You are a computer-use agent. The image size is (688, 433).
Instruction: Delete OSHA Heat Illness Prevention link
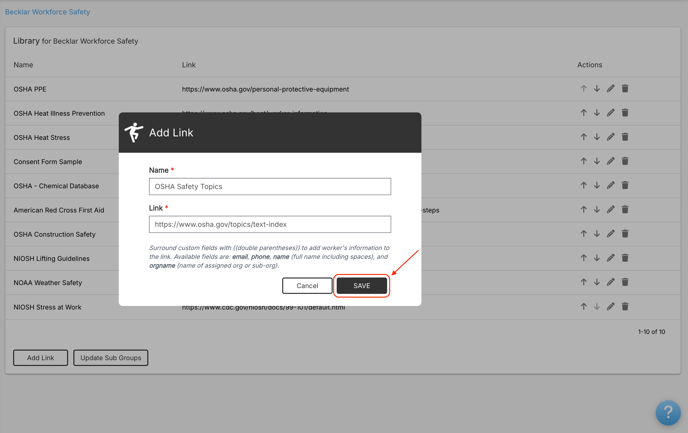click(625, 113)
